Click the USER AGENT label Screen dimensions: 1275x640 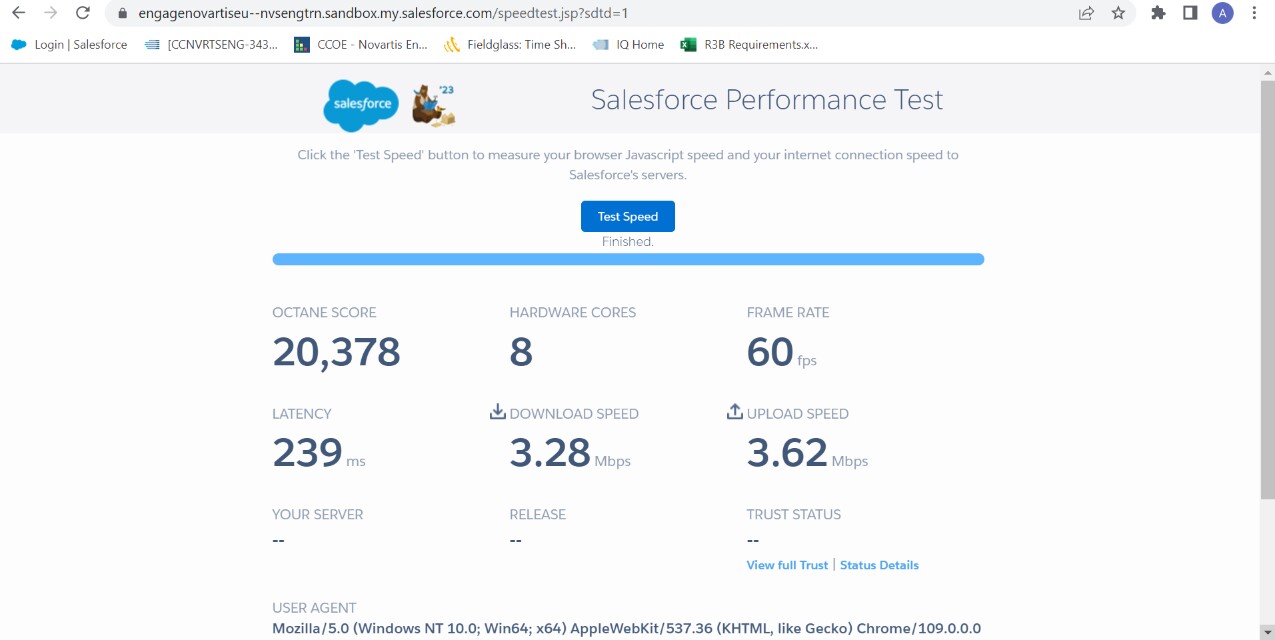314,607
